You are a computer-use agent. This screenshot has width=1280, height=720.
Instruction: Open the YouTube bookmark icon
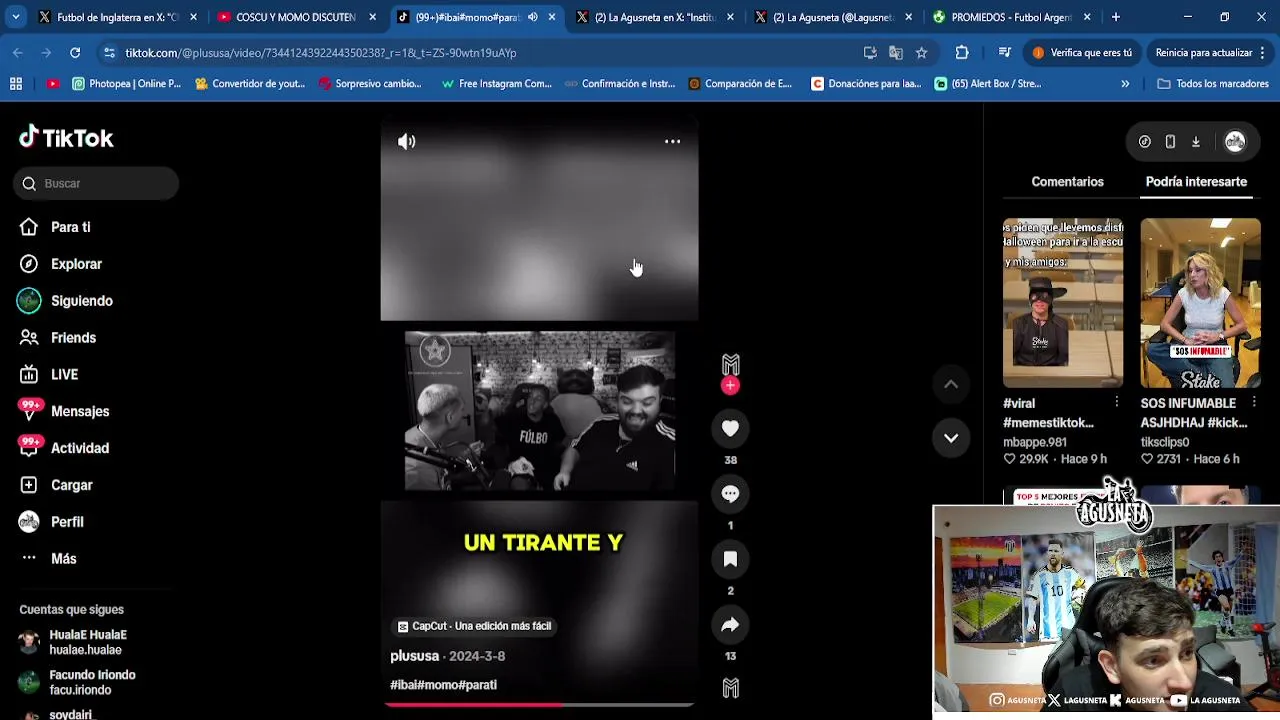pyautogui.click(x=53, y=84)
